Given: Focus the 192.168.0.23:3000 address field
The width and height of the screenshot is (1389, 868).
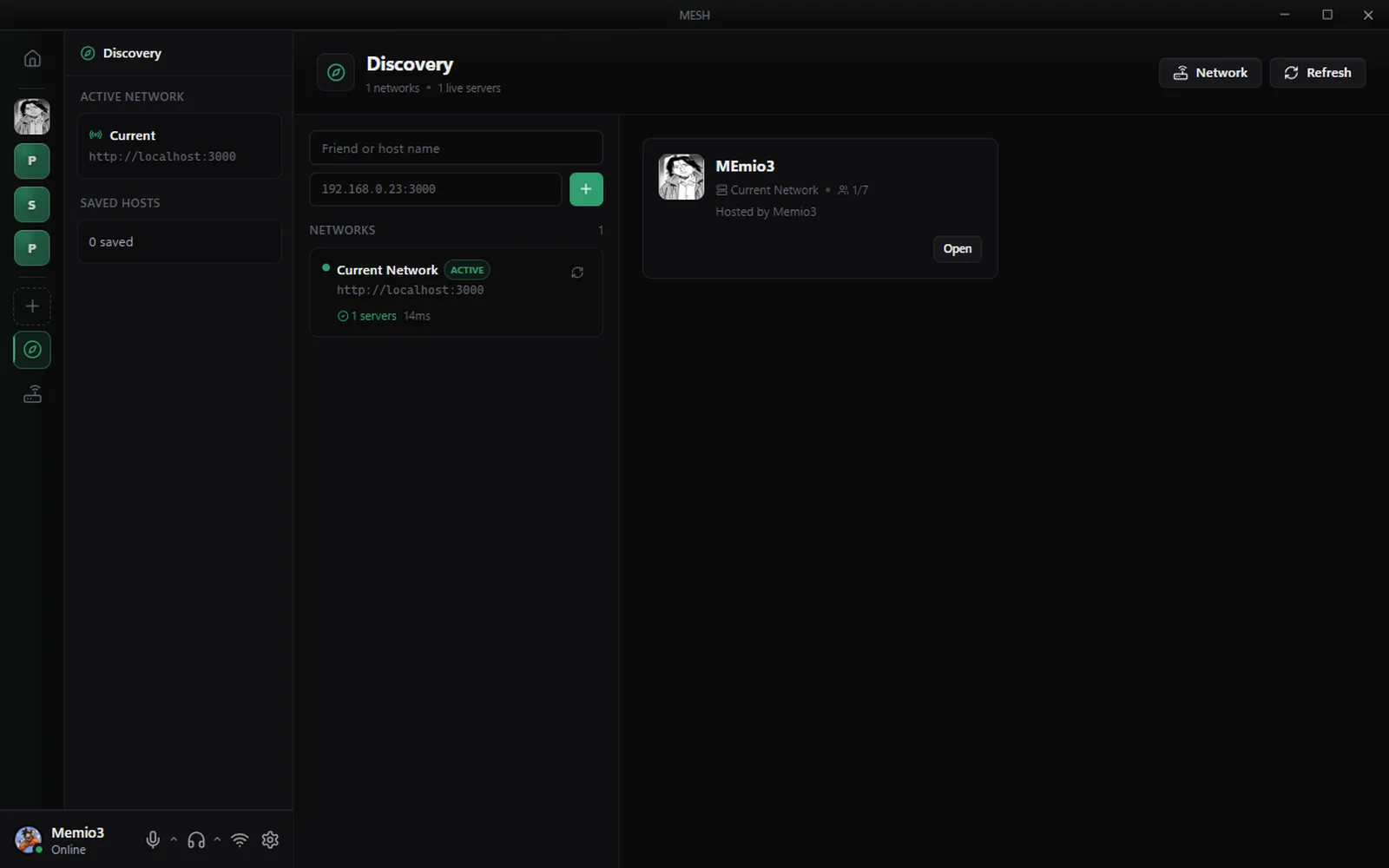Looking at the screenshot, I should click(435, 189).
